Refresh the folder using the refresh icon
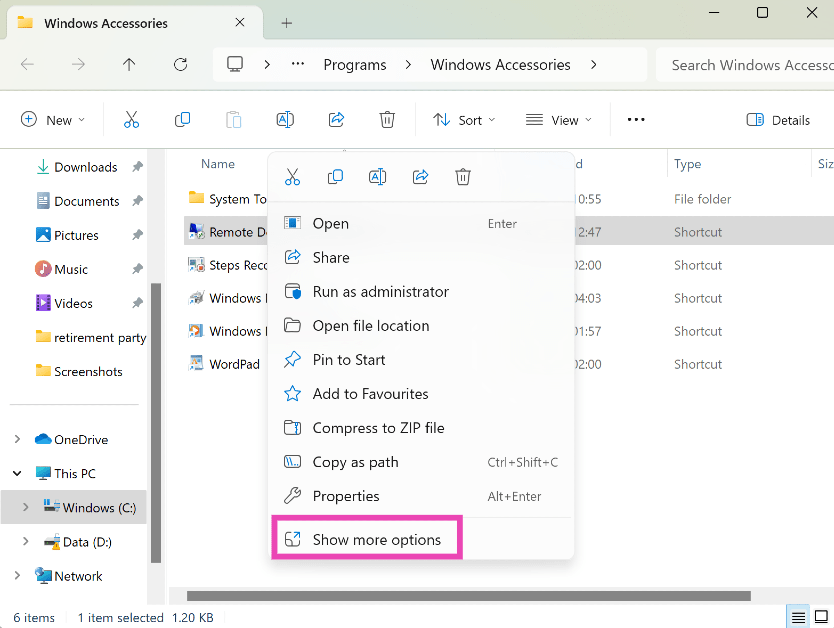Viewport: 834px width, 628px height. click(x=181, y=65)
